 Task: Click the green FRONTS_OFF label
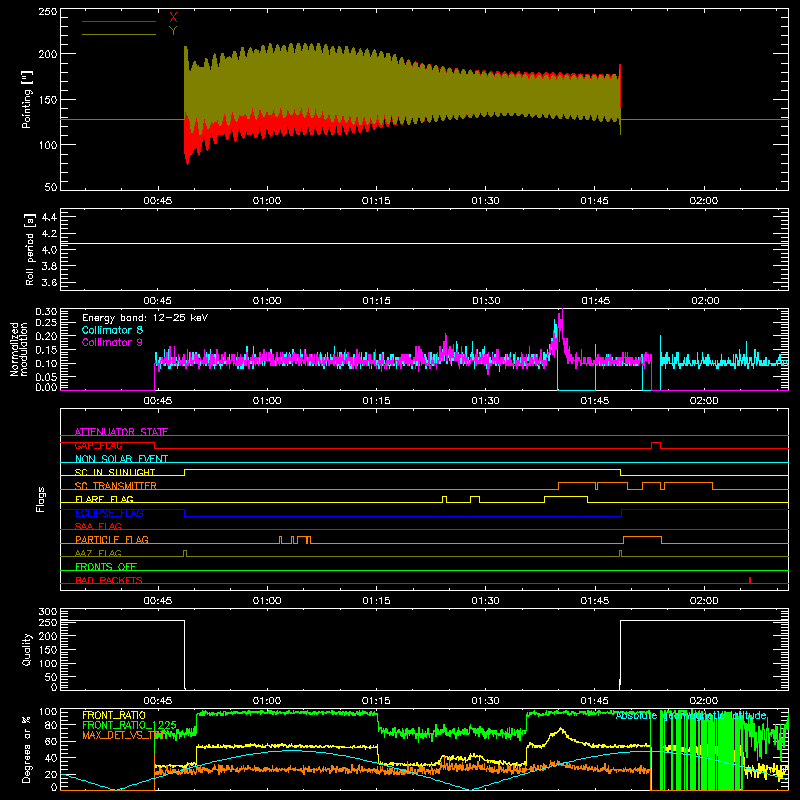[106, 566]
